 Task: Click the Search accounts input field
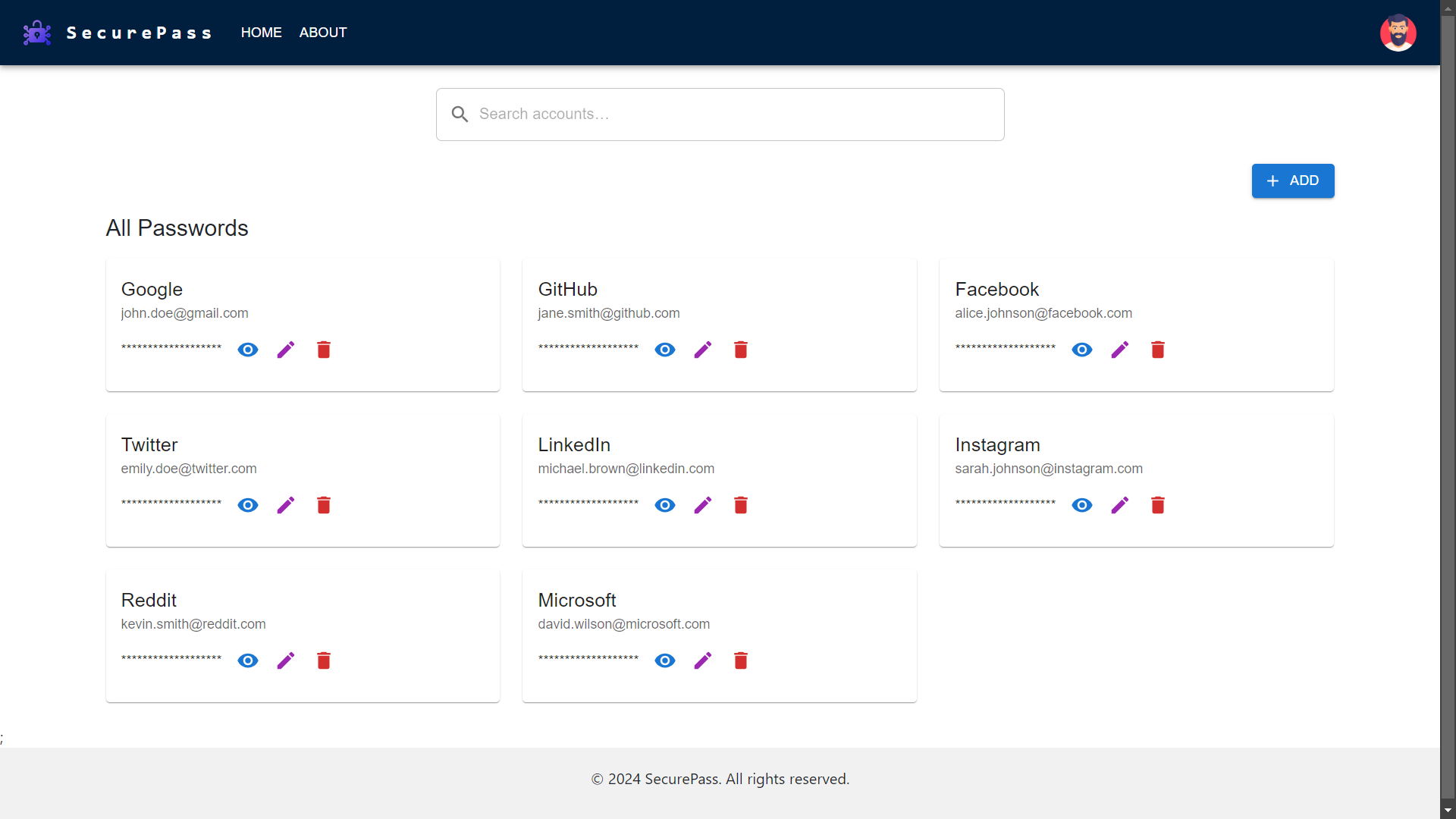coord(720,114)
